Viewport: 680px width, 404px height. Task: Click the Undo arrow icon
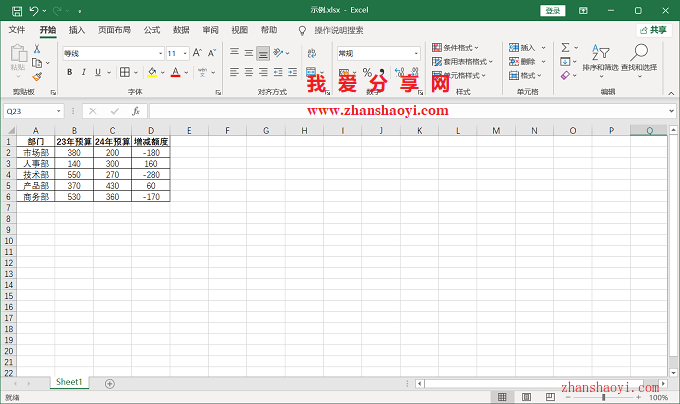(34, 10)
